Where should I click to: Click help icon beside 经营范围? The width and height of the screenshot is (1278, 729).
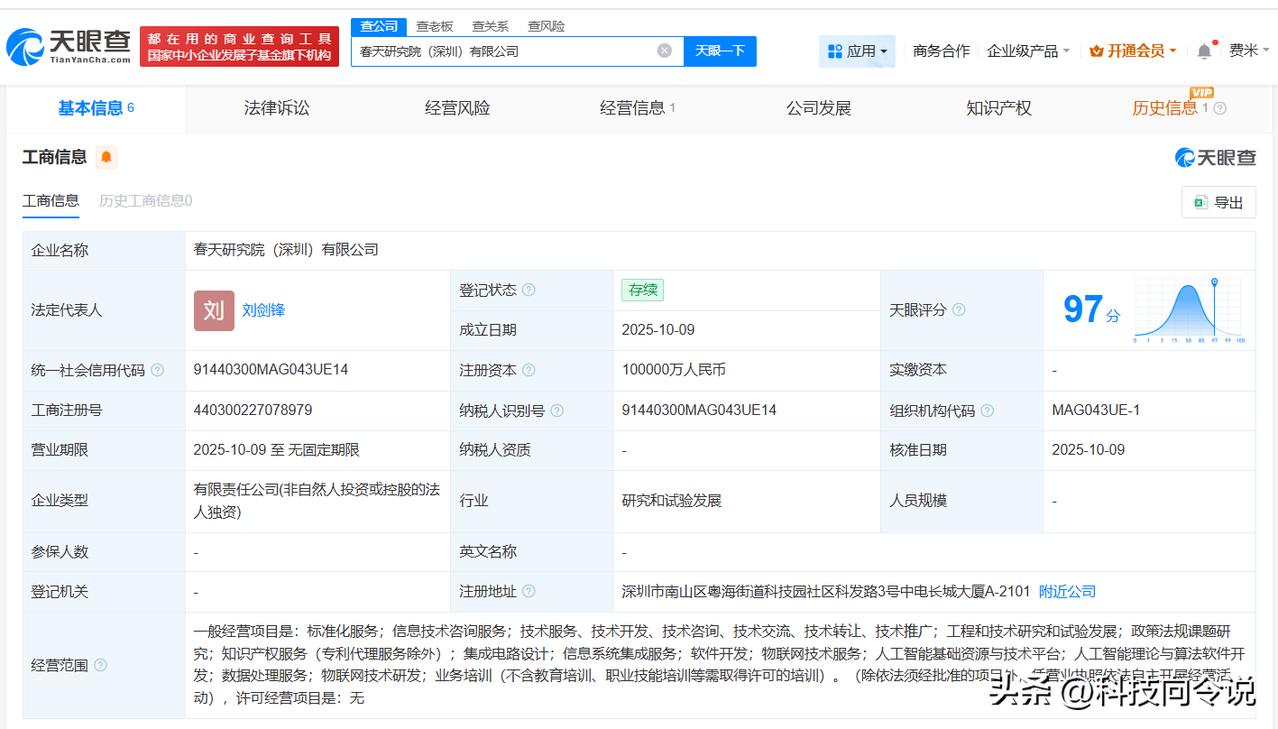click(x=100, y=665)
